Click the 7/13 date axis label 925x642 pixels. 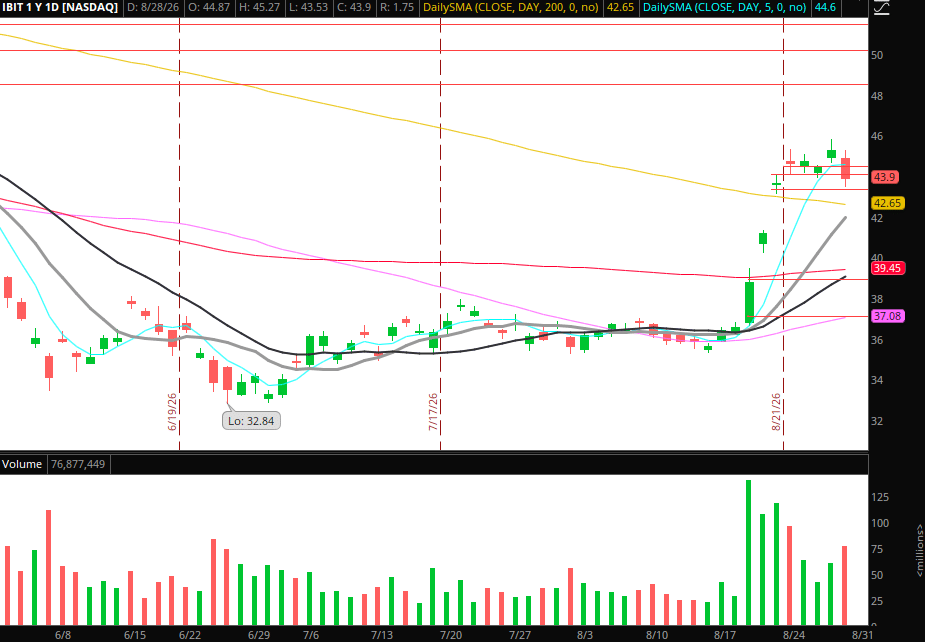click(382, 635)
